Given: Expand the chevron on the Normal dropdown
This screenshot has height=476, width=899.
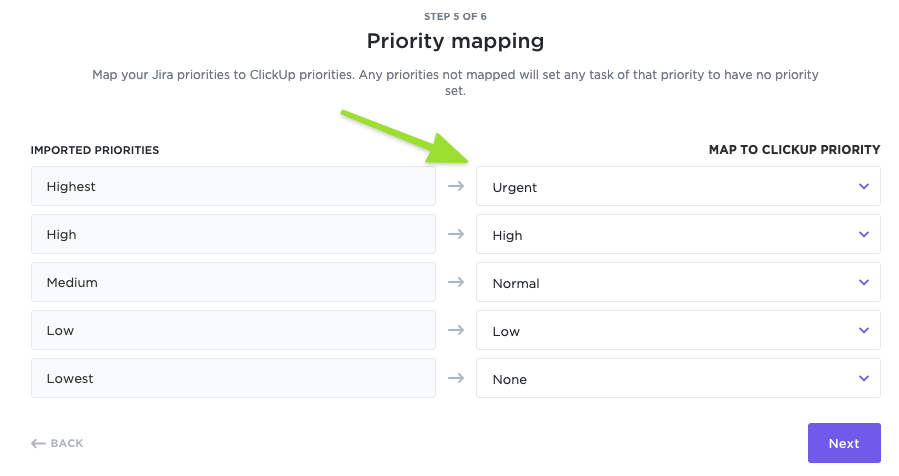Looking at the screenshot, I should [x=864, y=282].
